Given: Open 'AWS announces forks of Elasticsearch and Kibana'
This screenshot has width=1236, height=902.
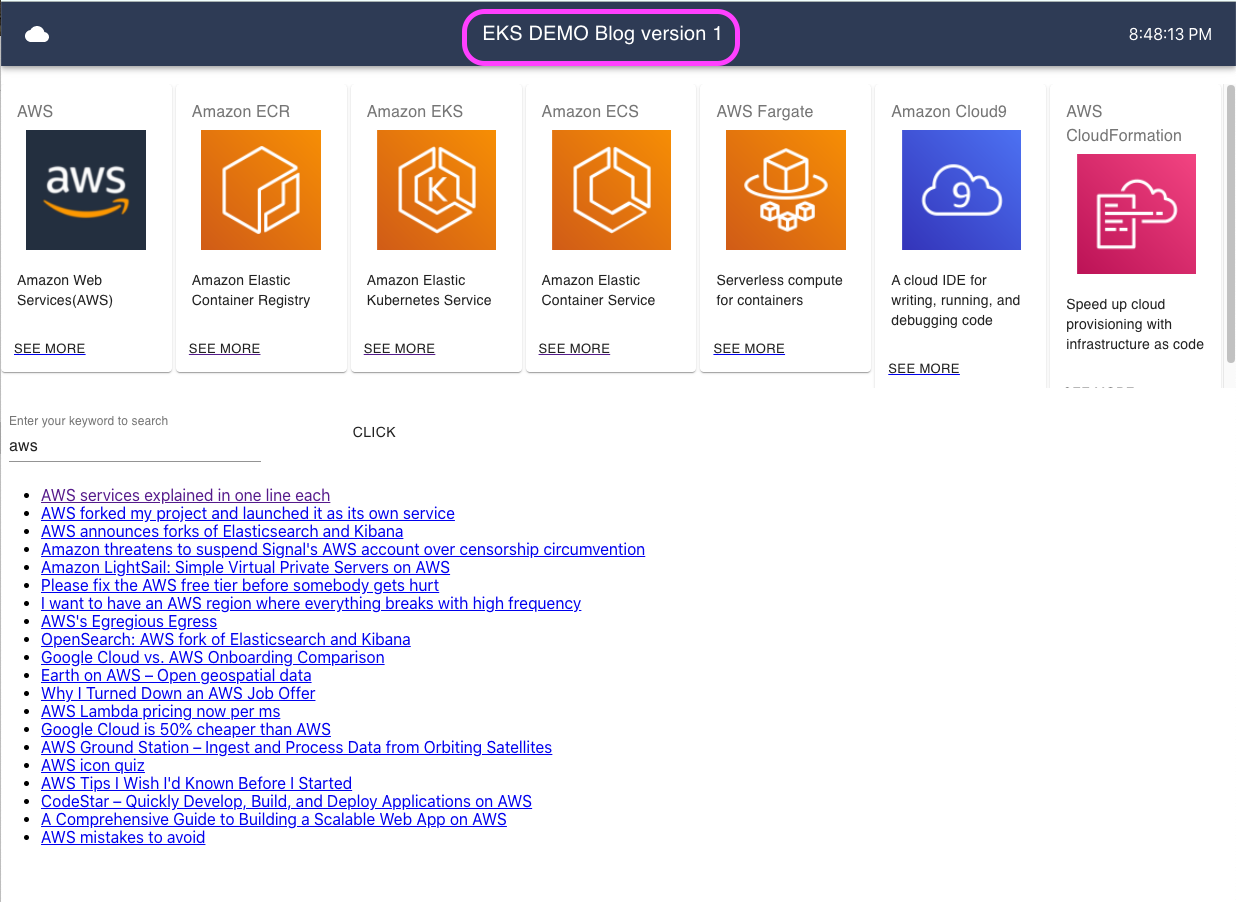Looking at the screenshot, I should 222,531.
